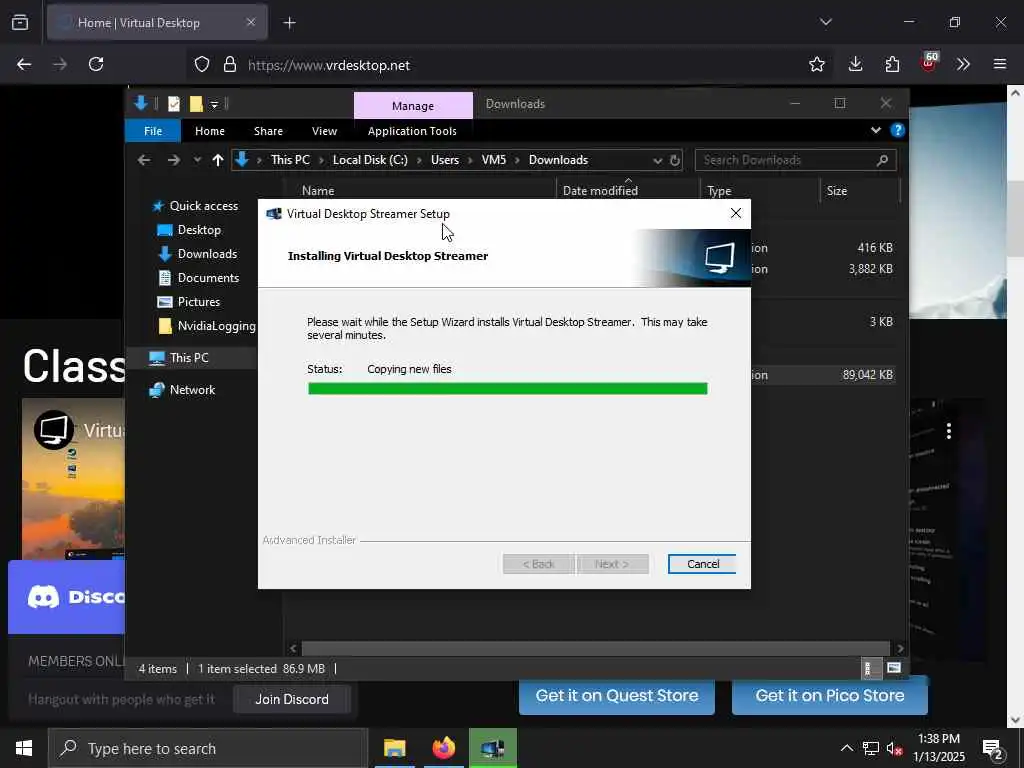Reload the vrdesktop.net page
The height and width of the screenshot is (768, 1024).
96,65
